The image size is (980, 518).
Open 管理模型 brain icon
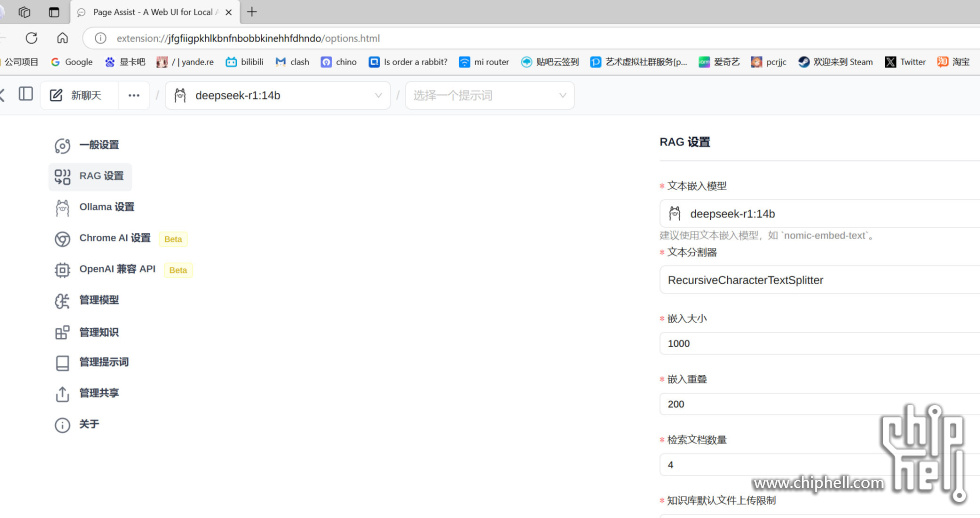[62, 301]
